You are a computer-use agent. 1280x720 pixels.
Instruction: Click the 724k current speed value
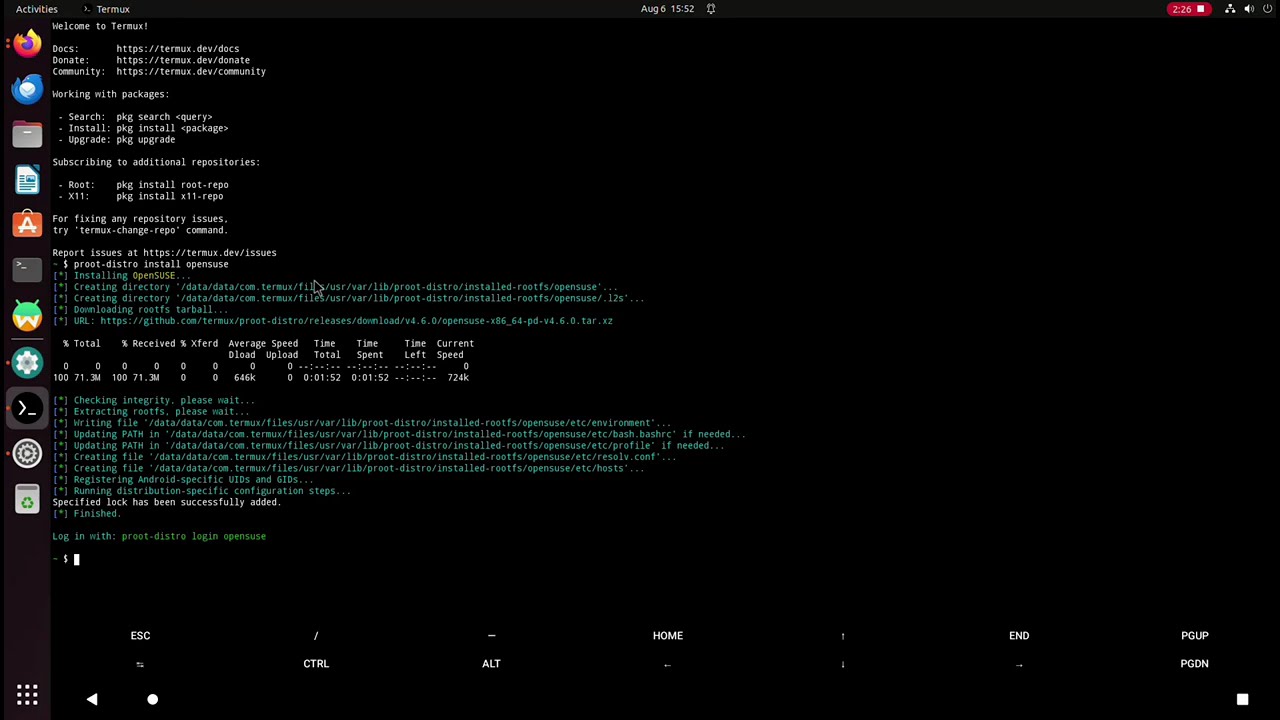point(458,378)
